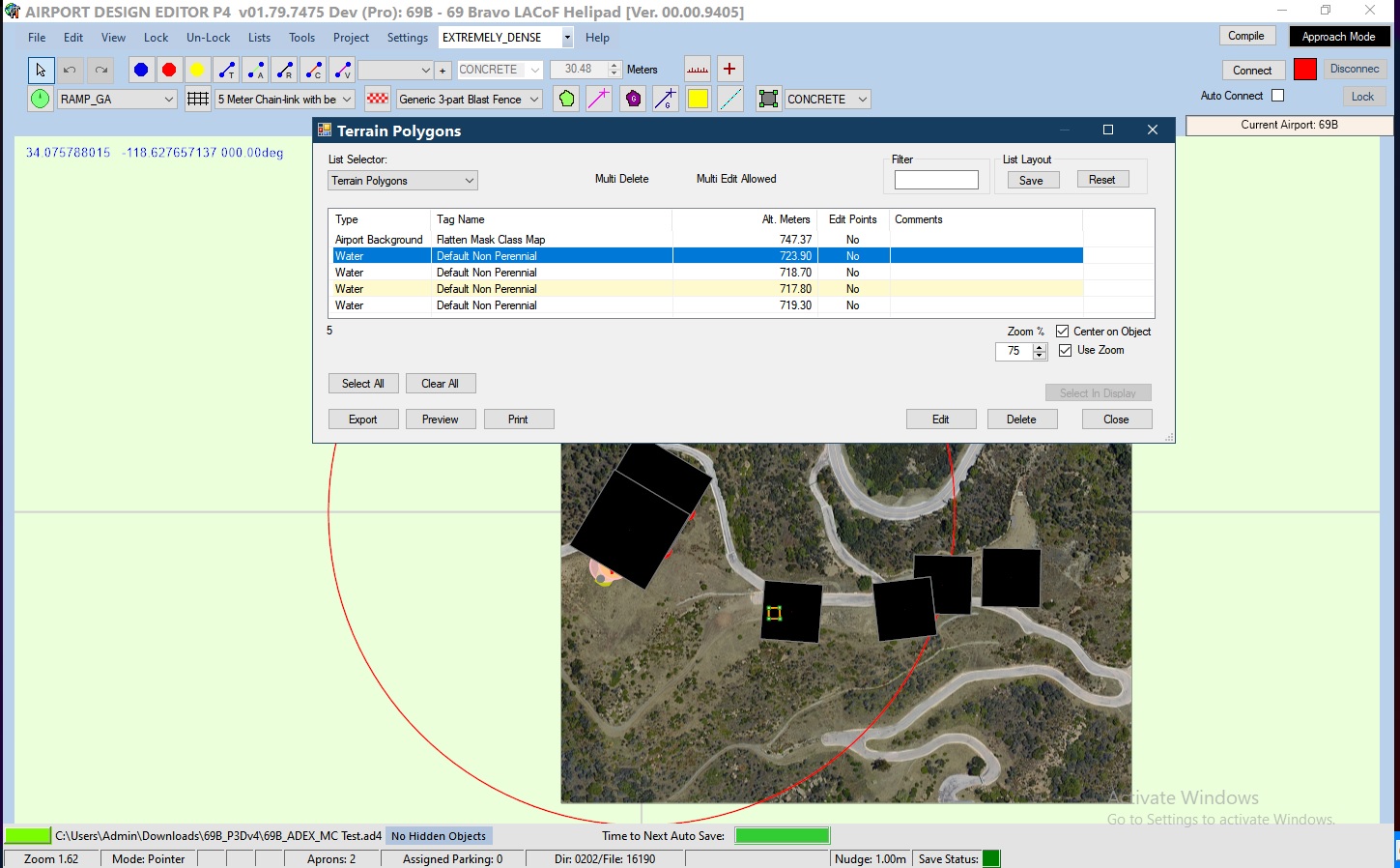The image size is (1400, 868).
Task: Click the blue circle node tool
Action: (141, 70)
